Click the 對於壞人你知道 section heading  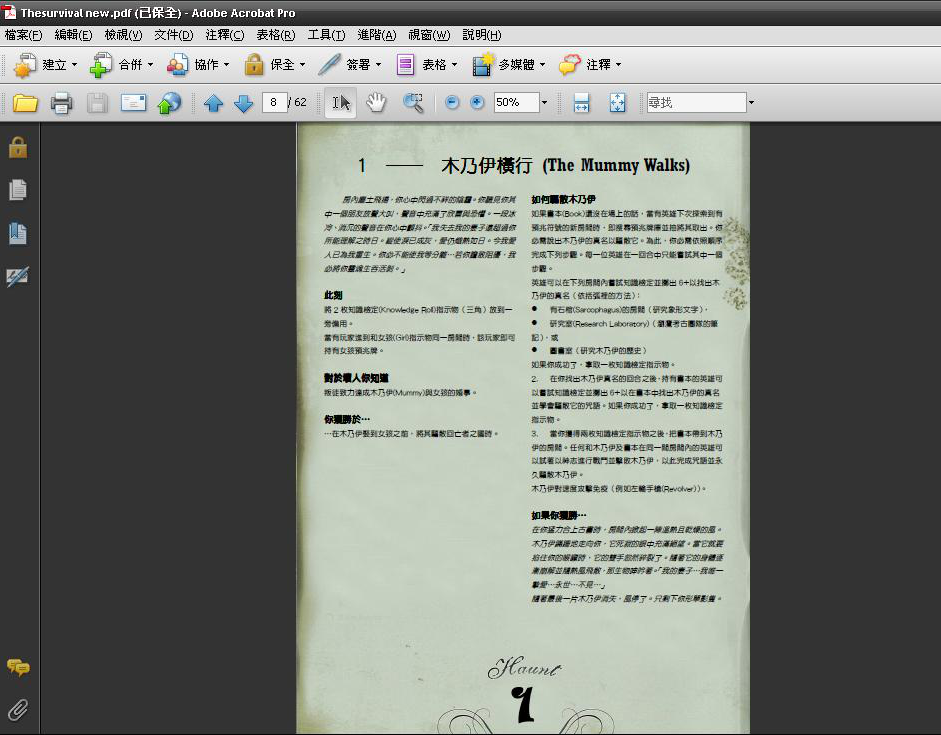[x=356, y=378]
